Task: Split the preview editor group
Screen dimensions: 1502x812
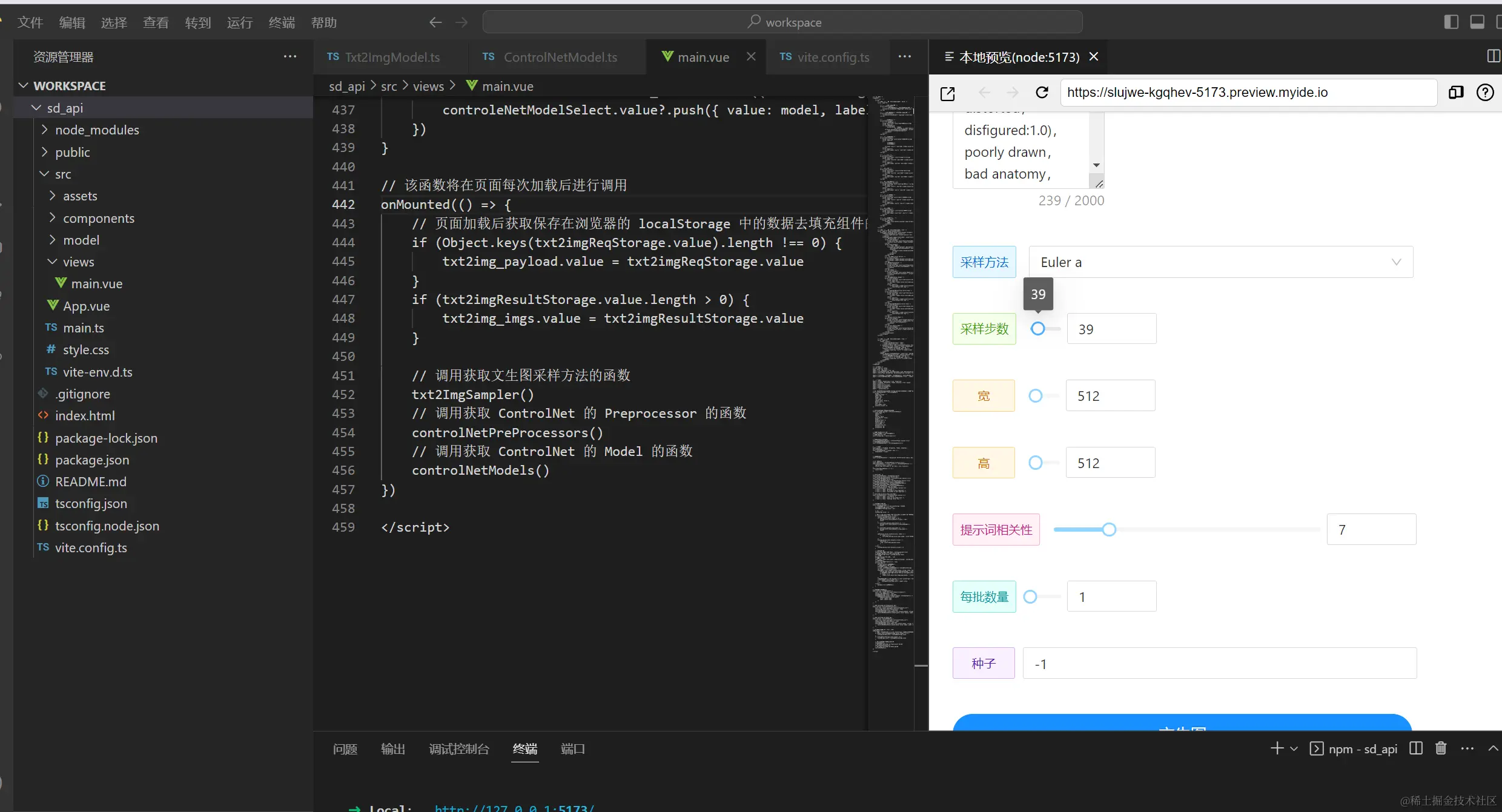Action: 1494,56
